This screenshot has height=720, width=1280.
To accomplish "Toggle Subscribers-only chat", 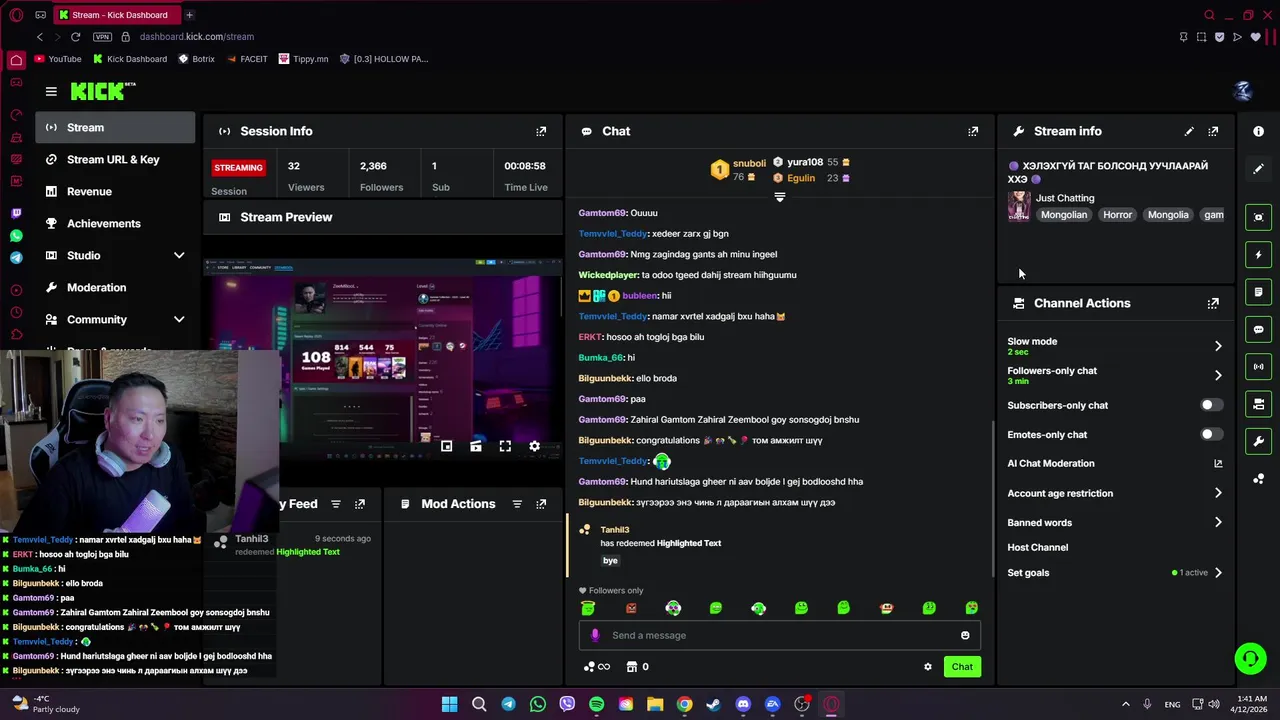I will click(1211, 405).
